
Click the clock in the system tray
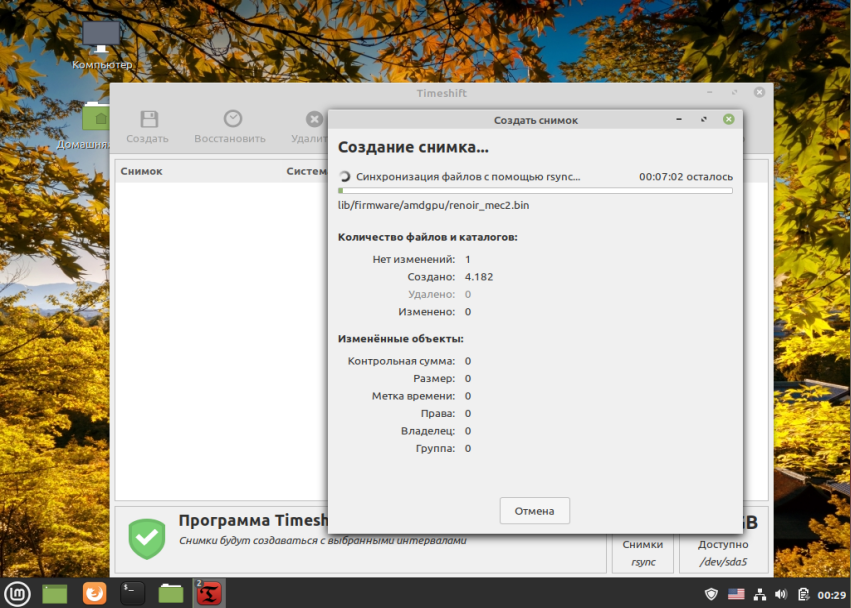point(831,596)
